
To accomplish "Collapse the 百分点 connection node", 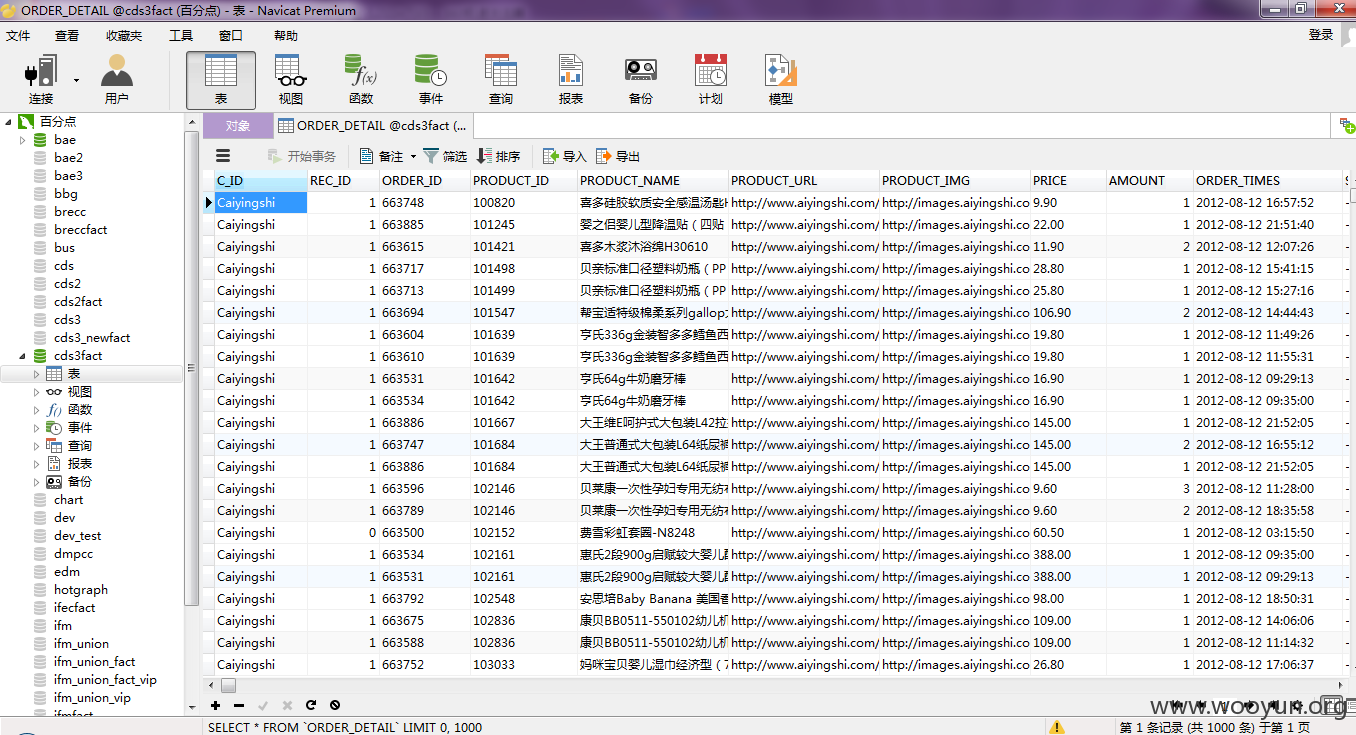I will point(9,122).
